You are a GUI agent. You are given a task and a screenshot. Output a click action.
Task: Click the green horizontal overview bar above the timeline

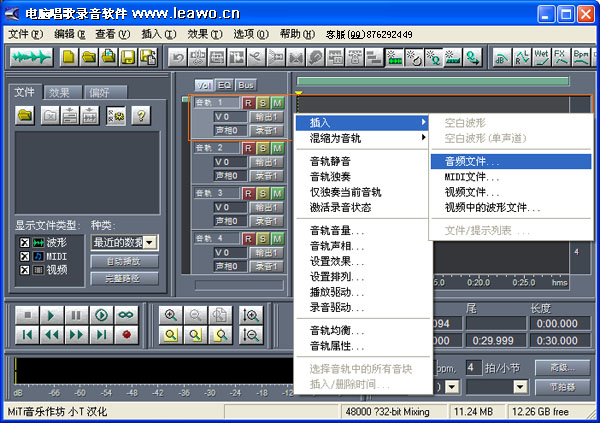433,81
